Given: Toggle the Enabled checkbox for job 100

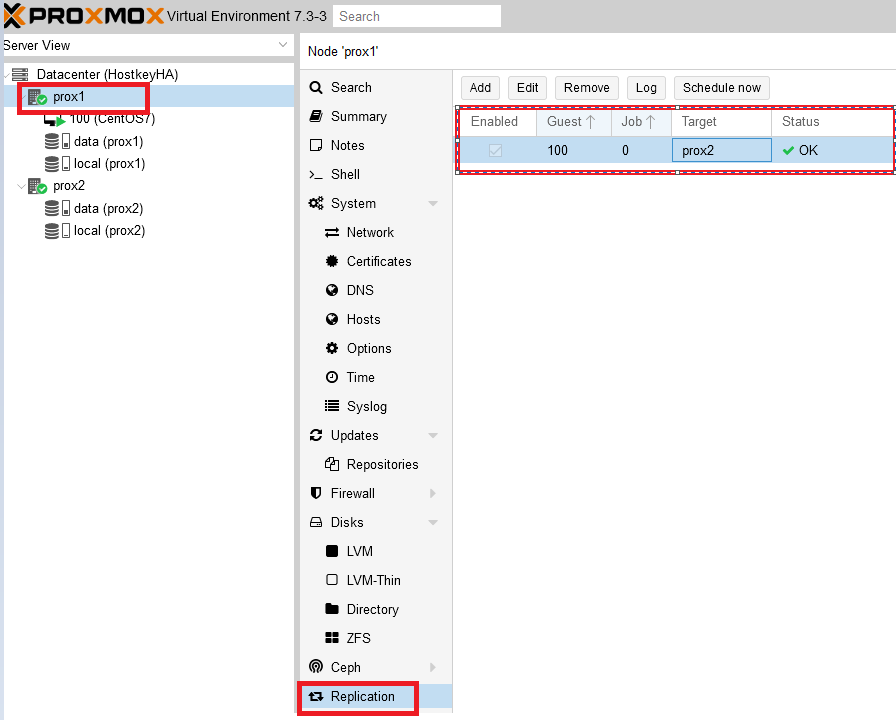Looking at the screenshot, I should coord(495,151).
